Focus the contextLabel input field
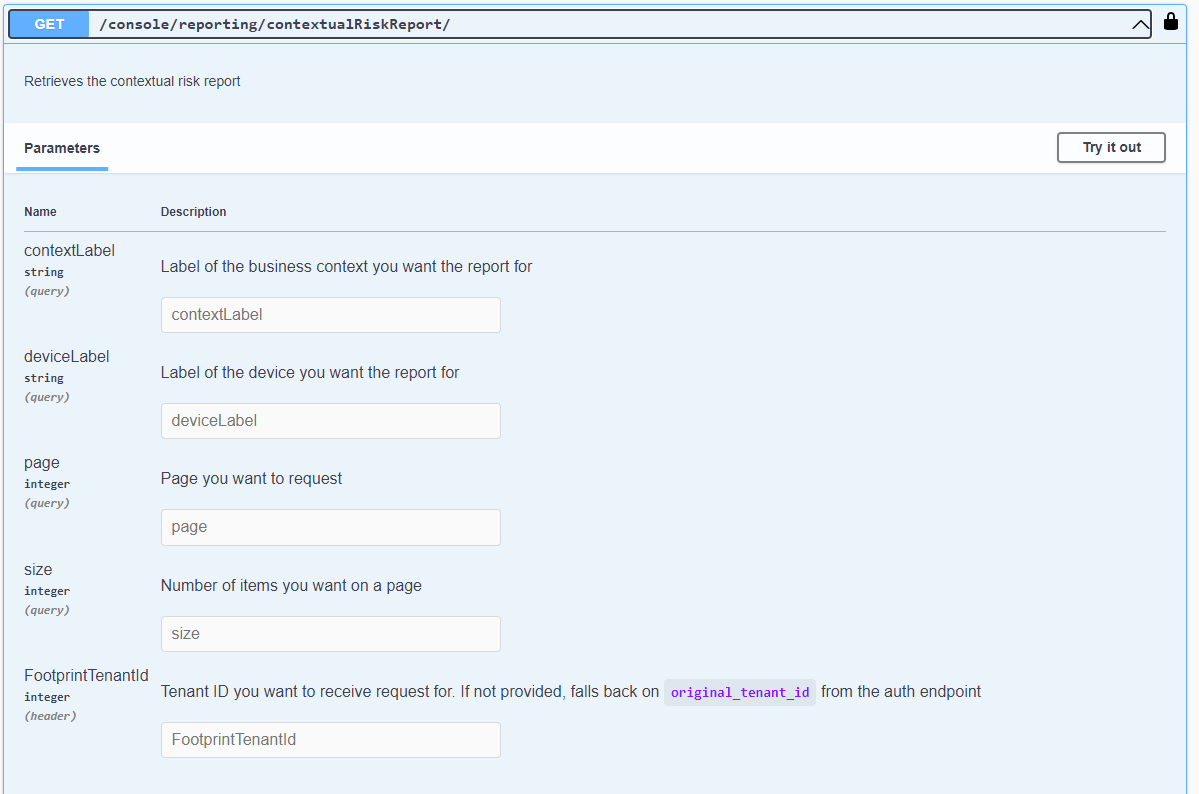The height and width of the screenshot is (794, 1199). (330, 315)
